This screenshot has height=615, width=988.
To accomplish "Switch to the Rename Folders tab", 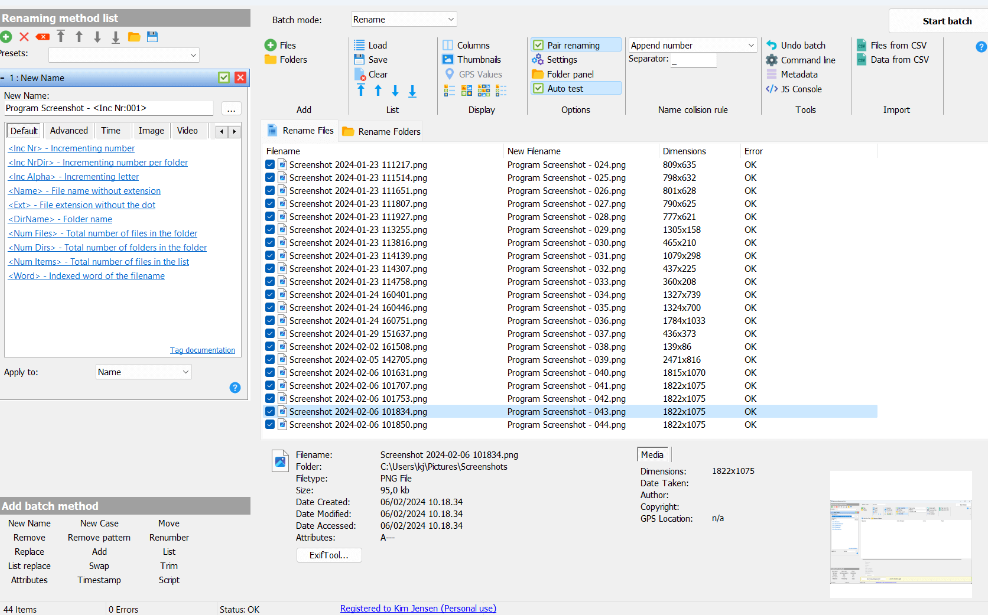I will click(381, 131).
